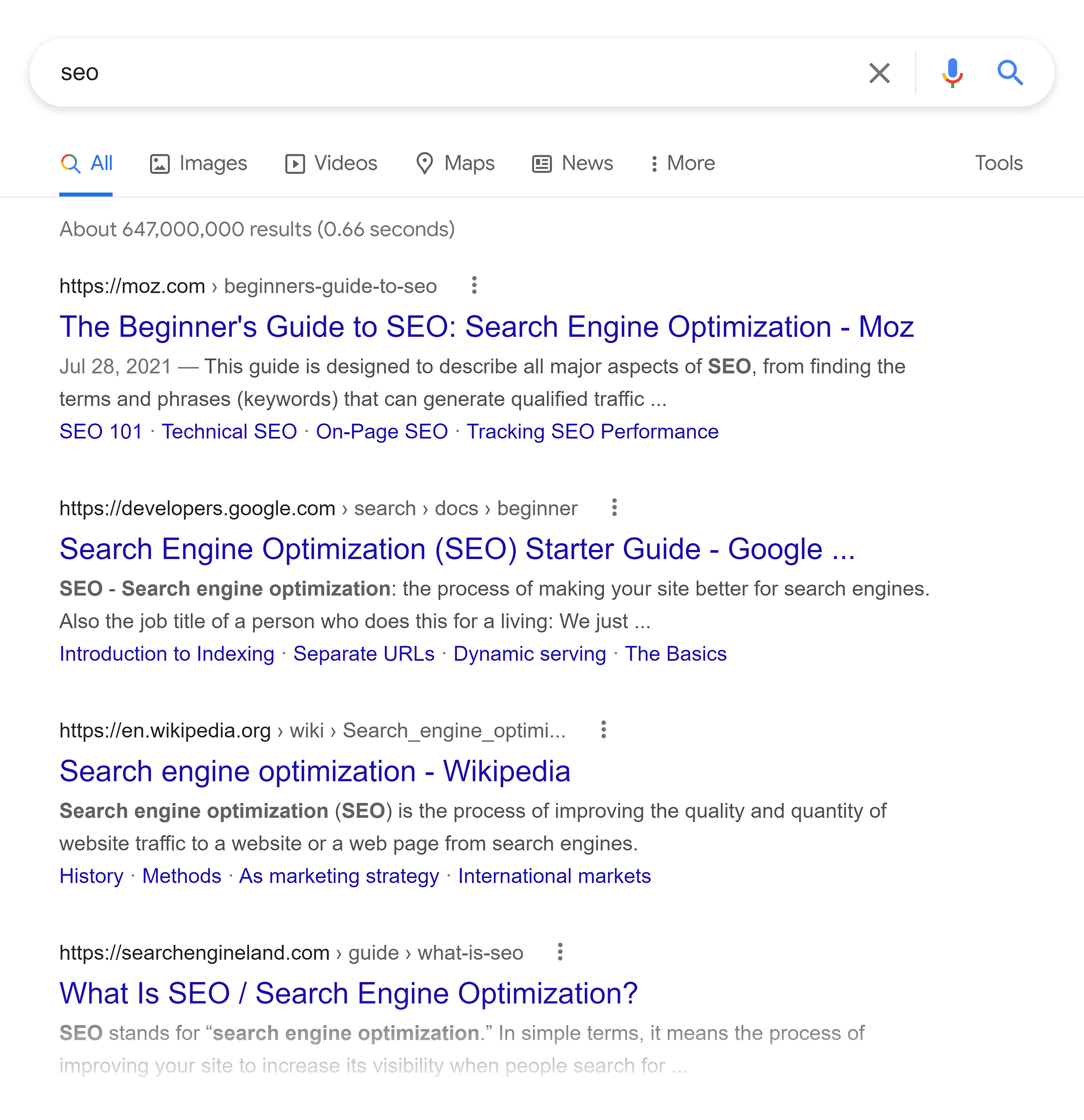Viewport: 1084px width, 1120px height.
Task: Open Search engine optimization Wikipedia result
Action: pyautogui.click(x=315, y=771)
